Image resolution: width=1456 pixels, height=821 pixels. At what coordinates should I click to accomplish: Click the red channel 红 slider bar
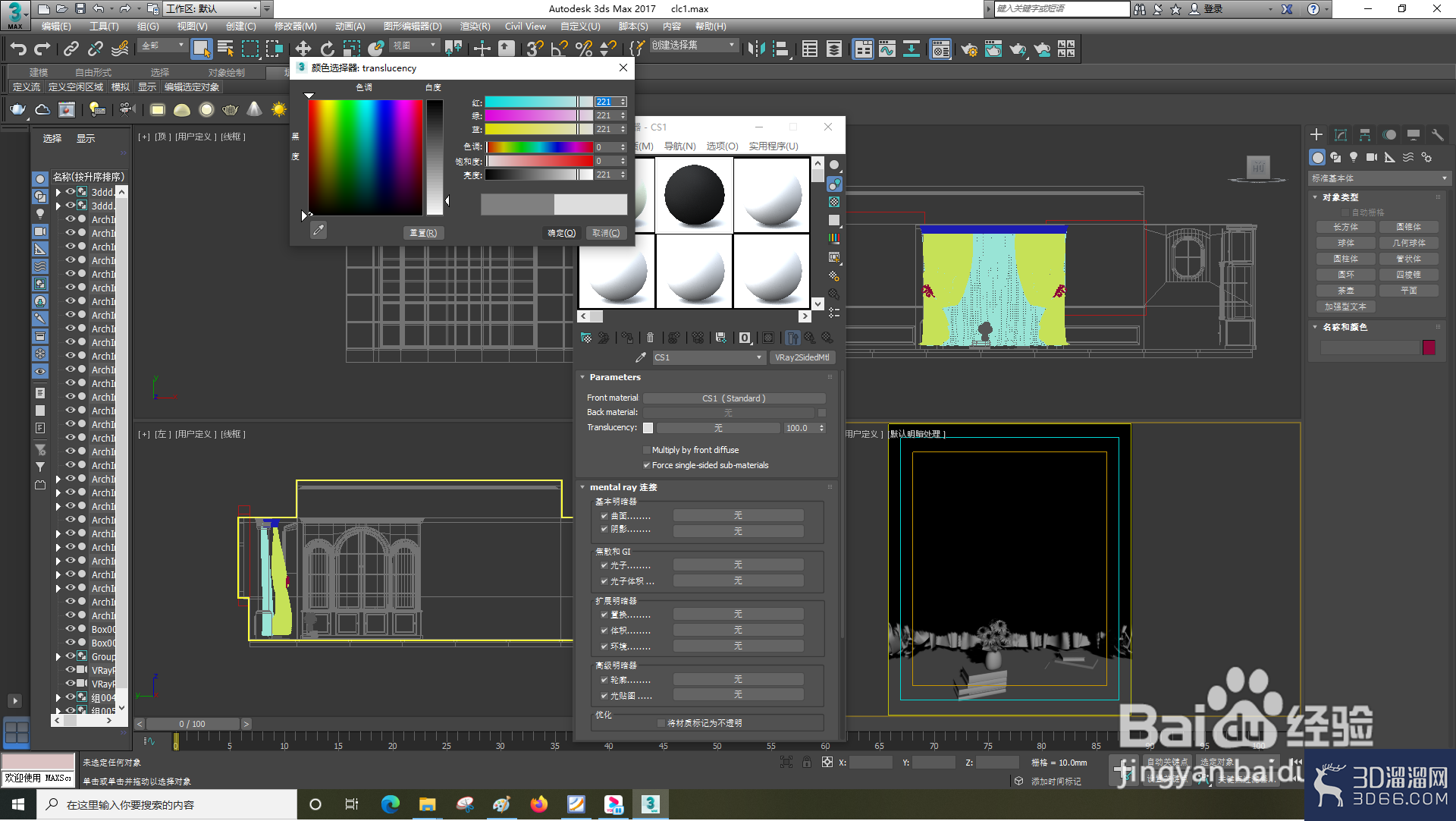click(x=538, y=102)
